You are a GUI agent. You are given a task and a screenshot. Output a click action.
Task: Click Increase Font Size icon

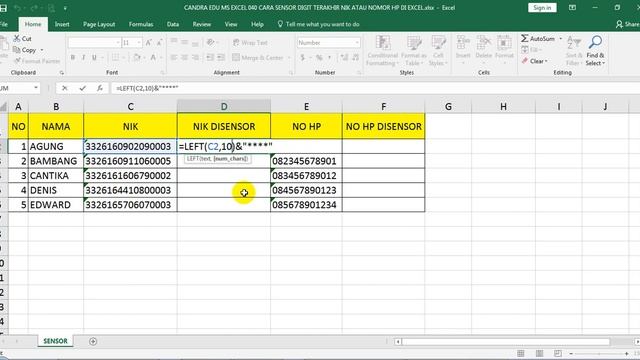tap(149, 42)
